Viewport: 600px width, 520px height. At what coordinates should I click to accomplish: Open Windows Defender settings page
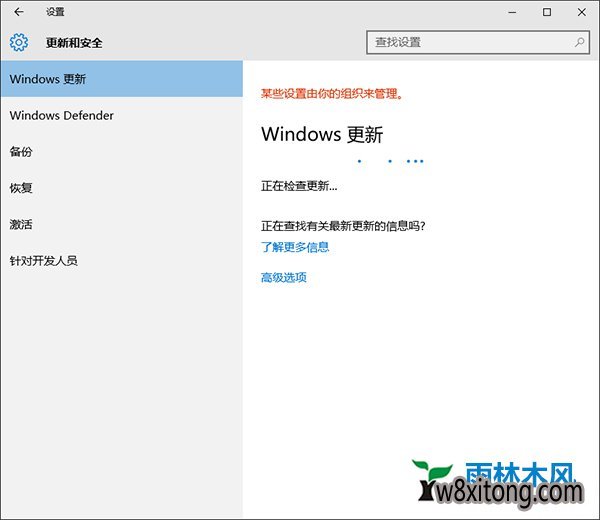coord(62,115)
